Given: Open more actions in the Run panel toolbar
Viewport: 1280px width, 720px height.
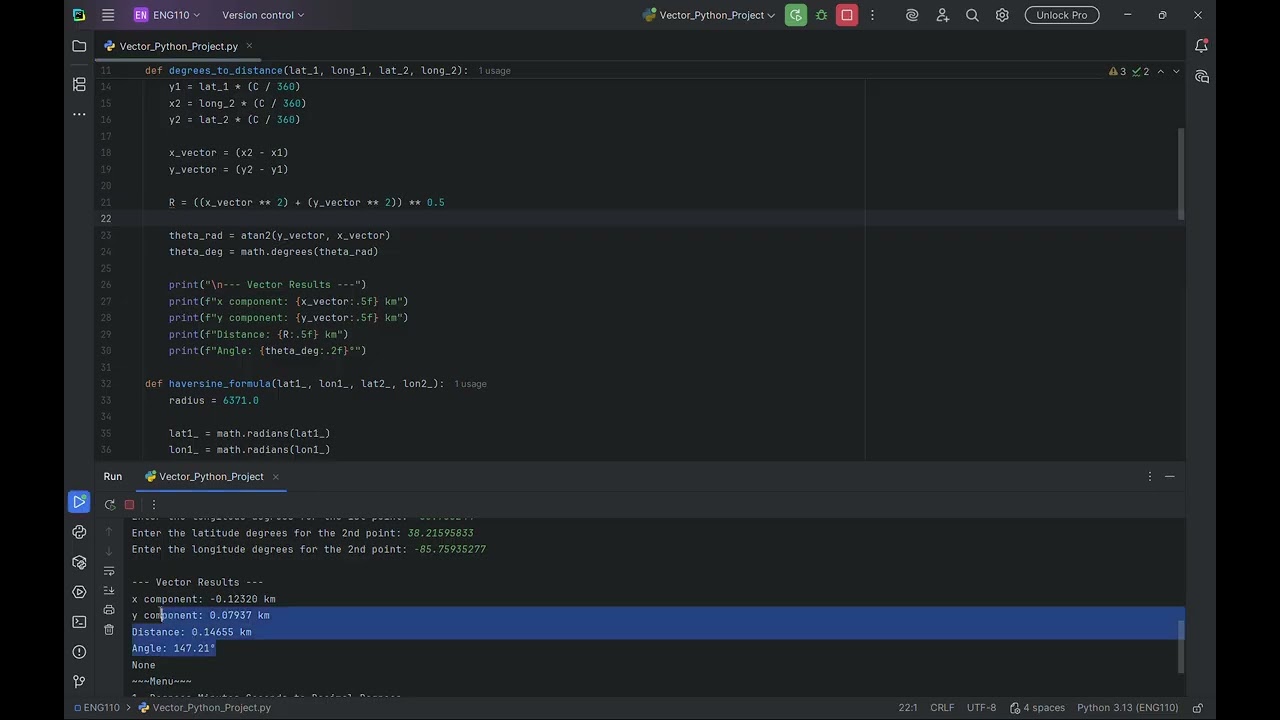Looking at the screenshot, I should (x=153, y=505).
